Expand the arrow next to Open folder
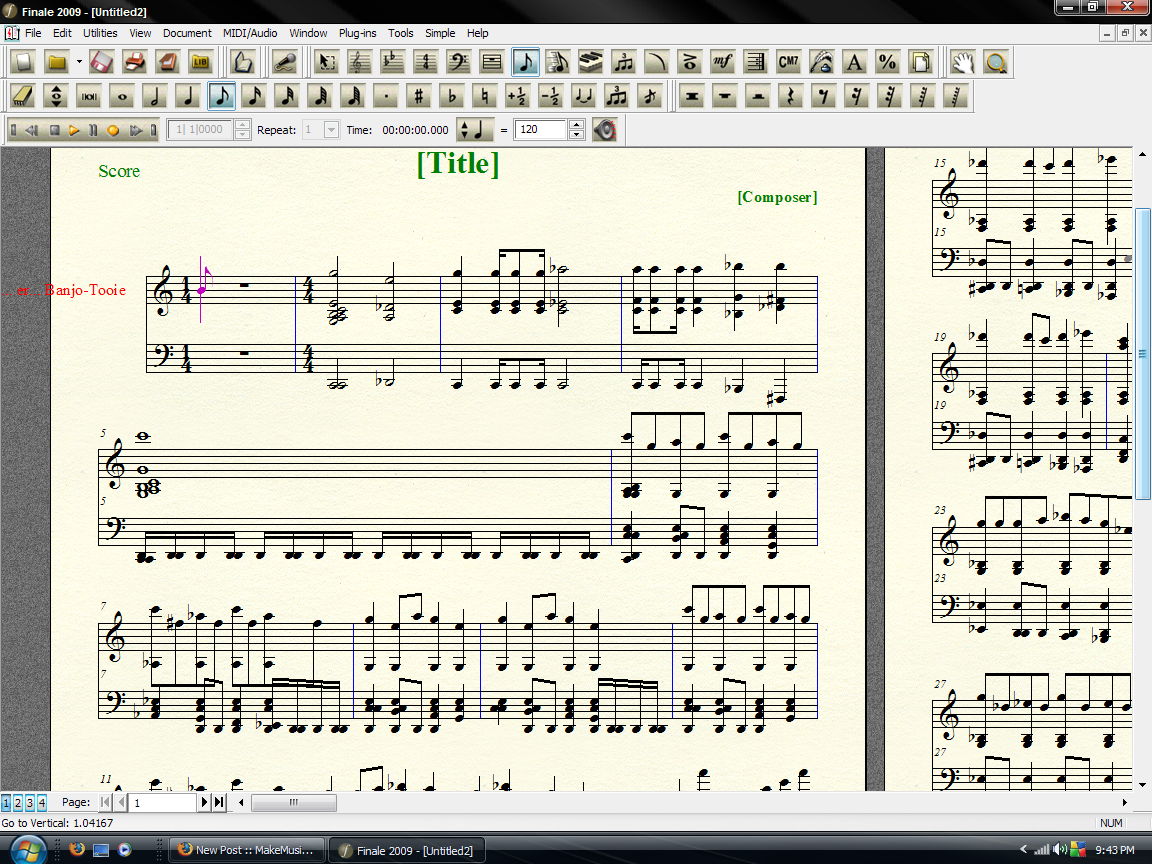The image size is (1152, 864). (79, 62)
